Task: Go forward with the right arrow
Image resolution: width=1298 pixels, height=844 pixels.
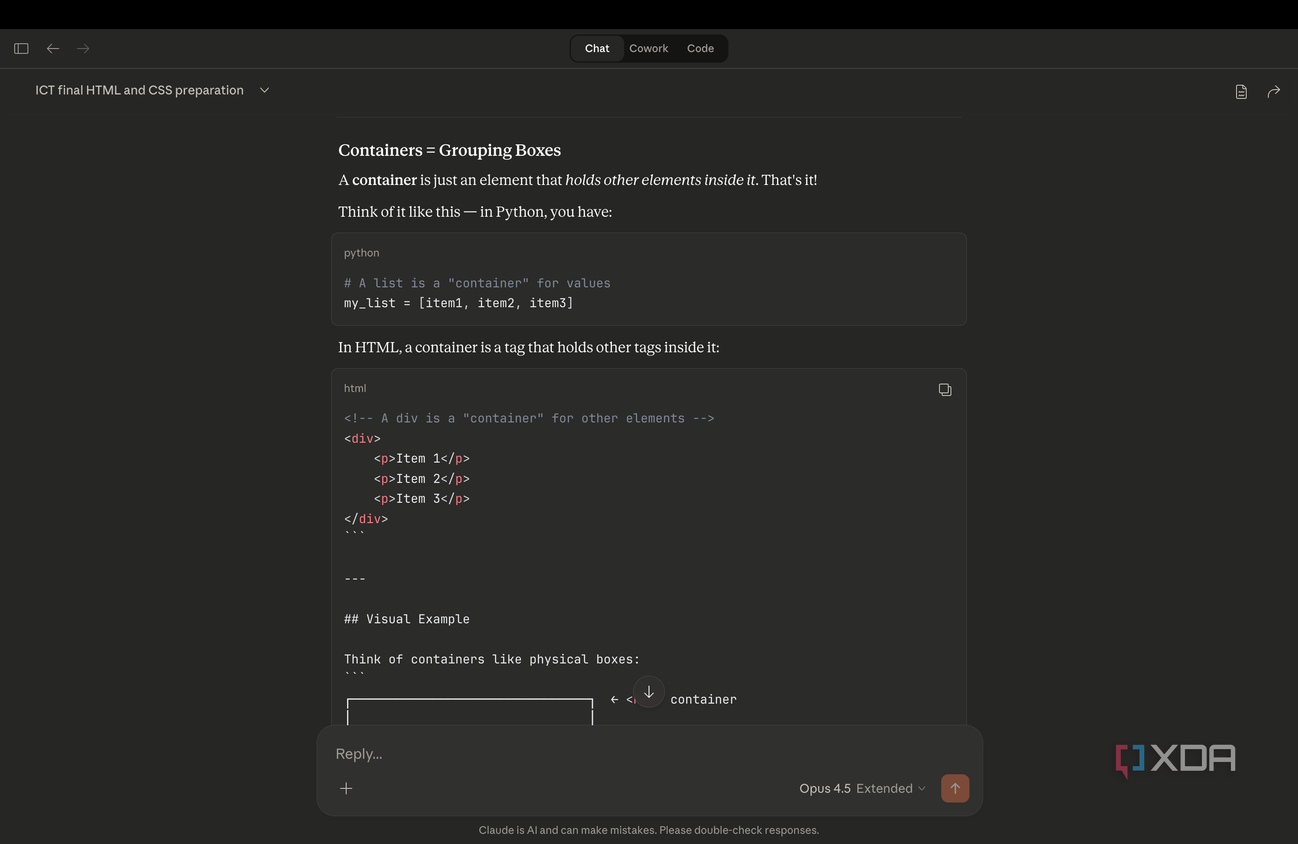Action: (83, 48)
